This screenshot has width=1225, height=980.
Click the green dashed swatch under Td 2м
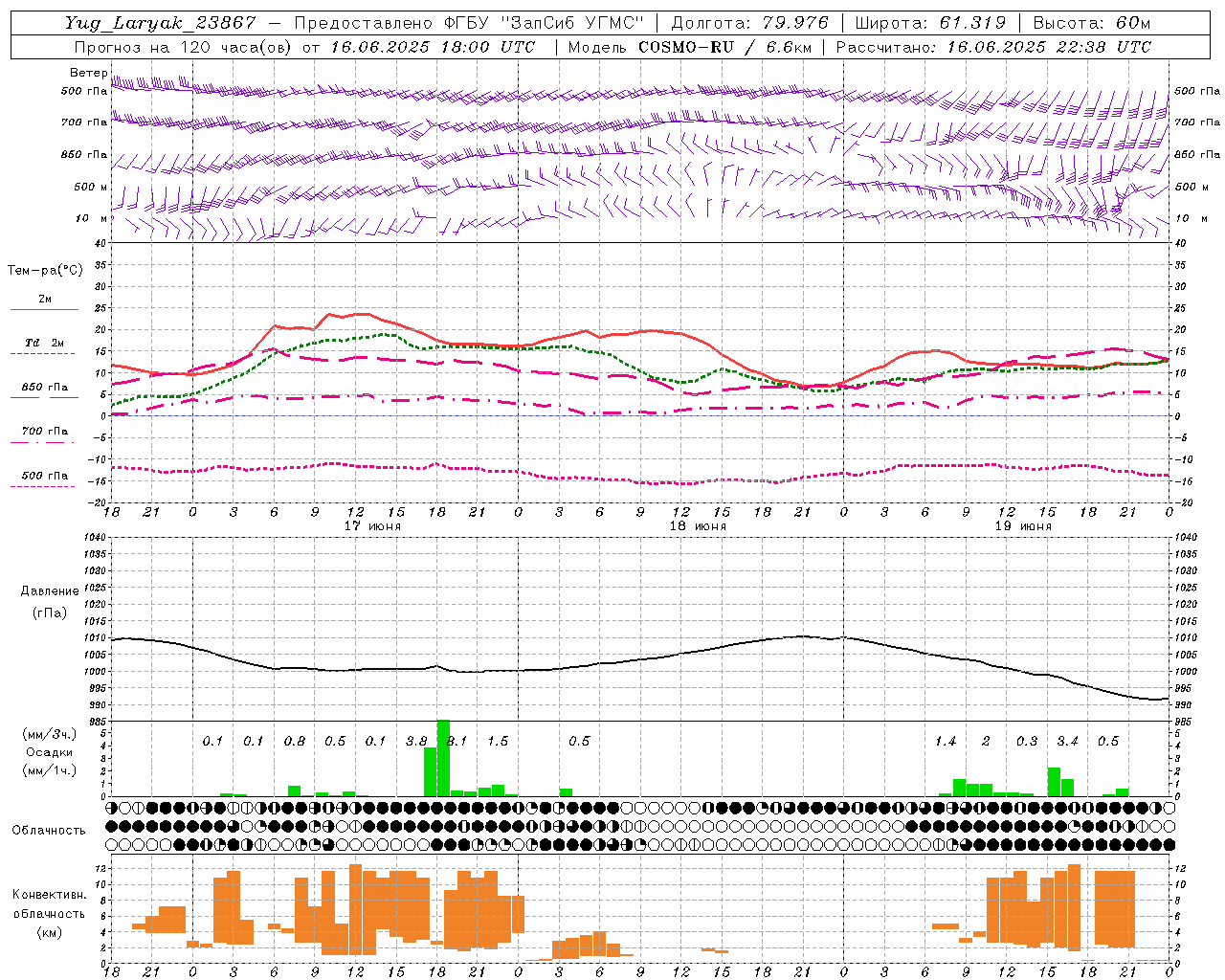point(44,354)
